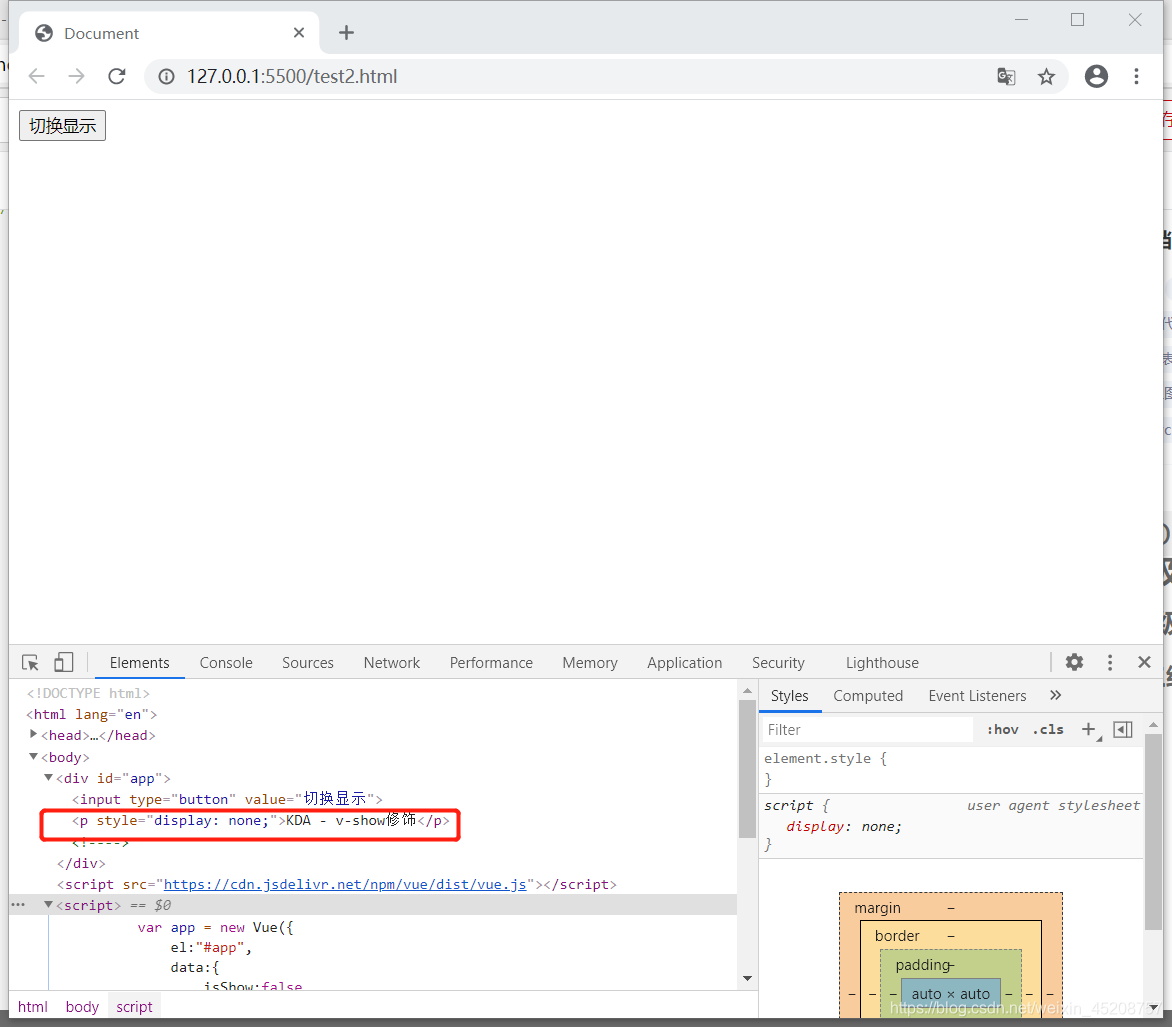Switch to the Application tab
Viewport: 1172px width, 1027px height.
coord(685,663)
